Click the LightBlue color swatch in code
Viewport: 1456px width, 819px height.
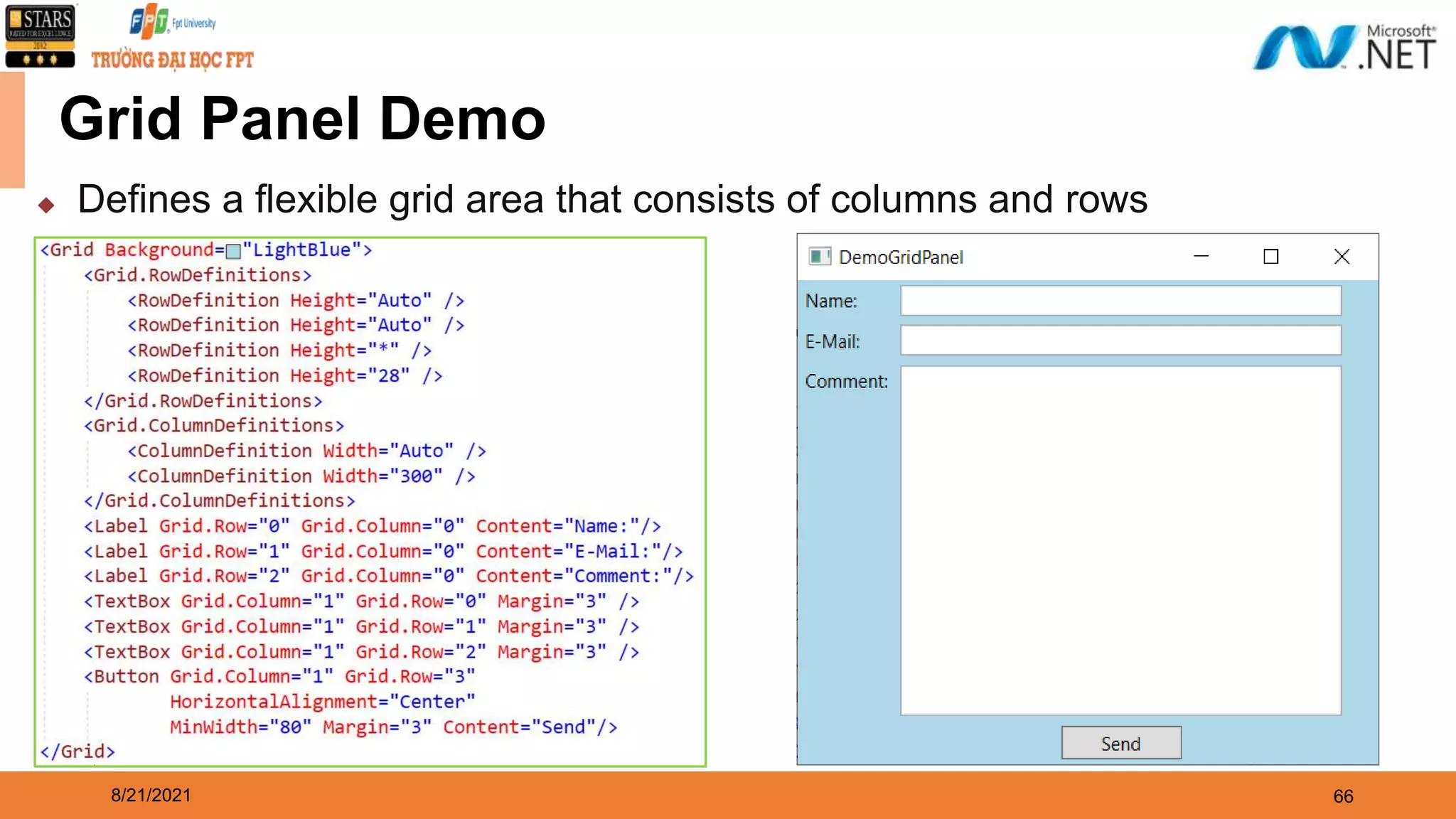coord(233,251)
